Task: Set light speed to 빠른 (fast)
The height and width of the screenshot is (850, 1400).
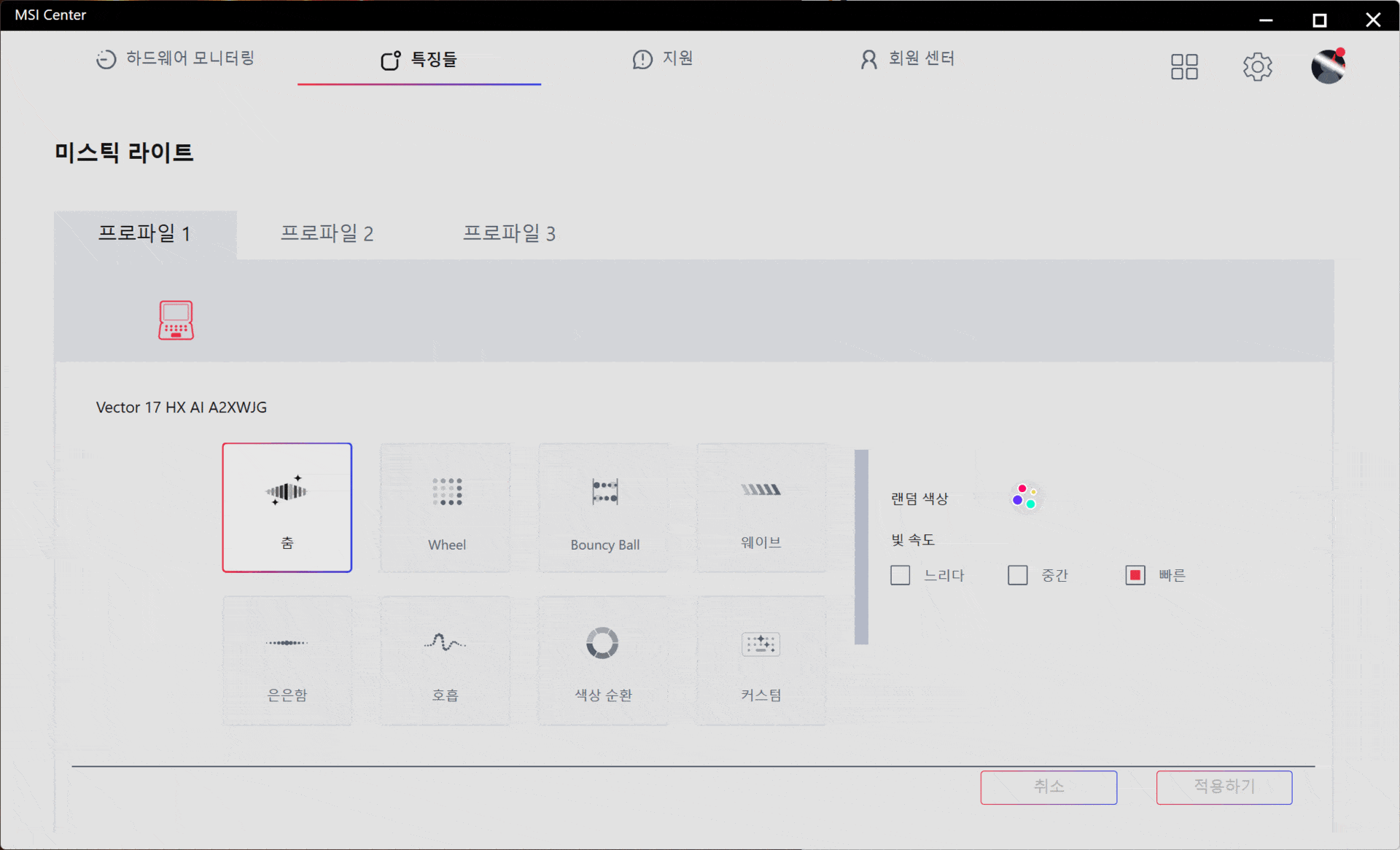Action: pyautogui.click(x=1135, y=575)
